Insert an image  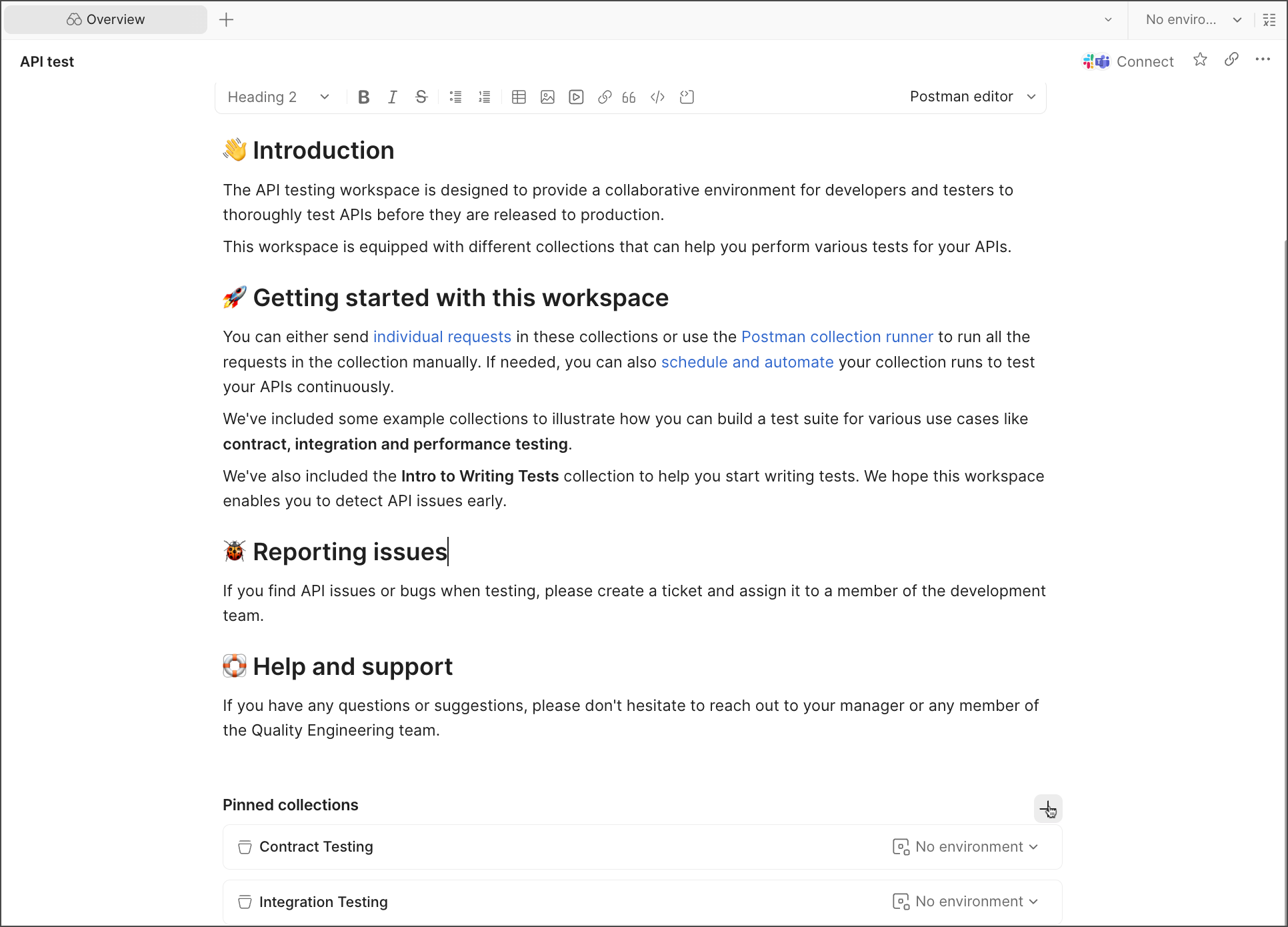(x=547, y=97)
